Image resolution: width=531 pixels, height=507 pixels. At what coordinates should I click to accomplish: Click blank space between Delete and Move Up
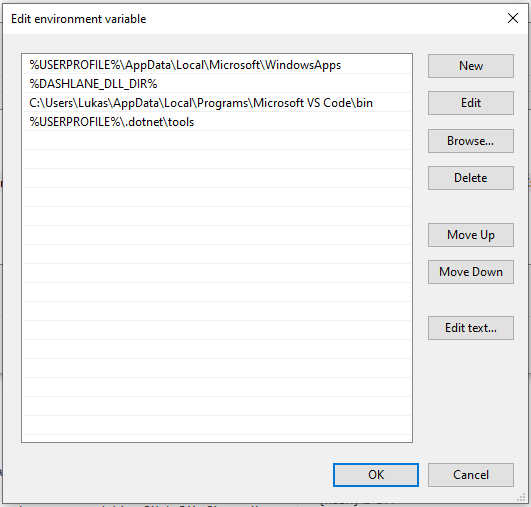(471, 207)
